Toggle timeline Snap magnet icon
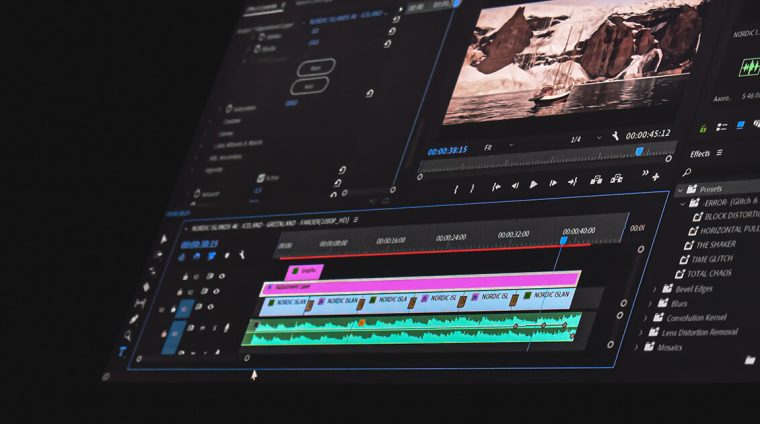This screenshot has height=424, width=760. point(196,257)
